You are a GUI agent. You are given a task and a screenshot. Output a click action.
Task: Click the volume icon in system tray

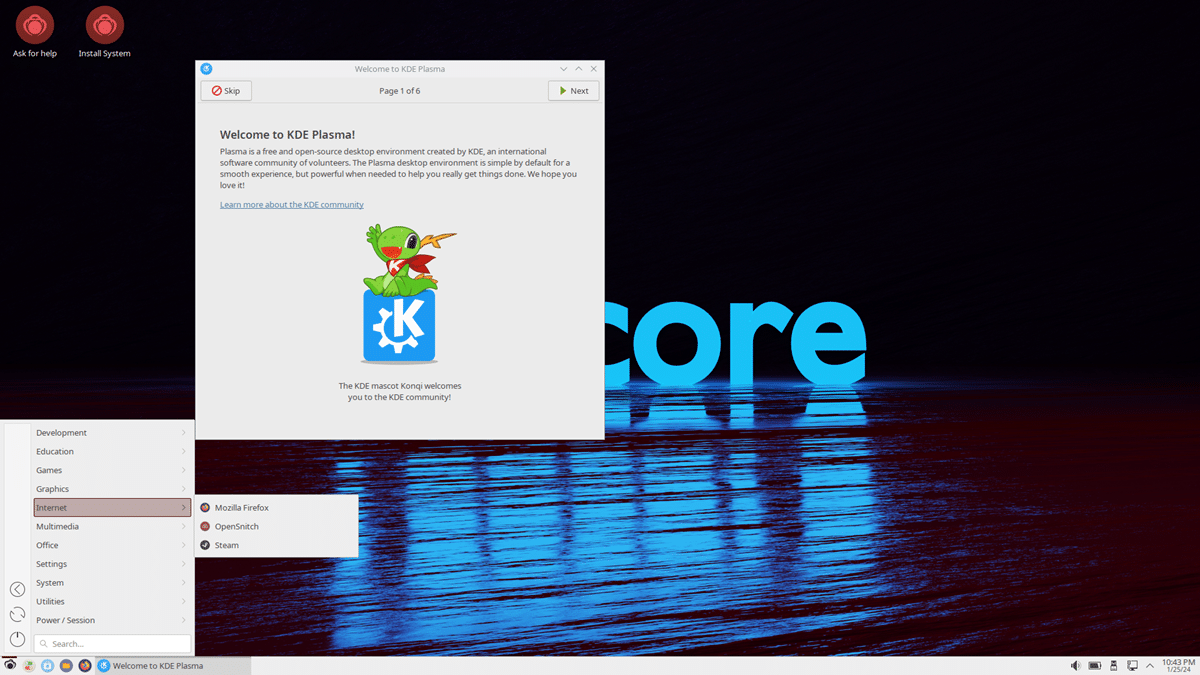(1076, 665)
